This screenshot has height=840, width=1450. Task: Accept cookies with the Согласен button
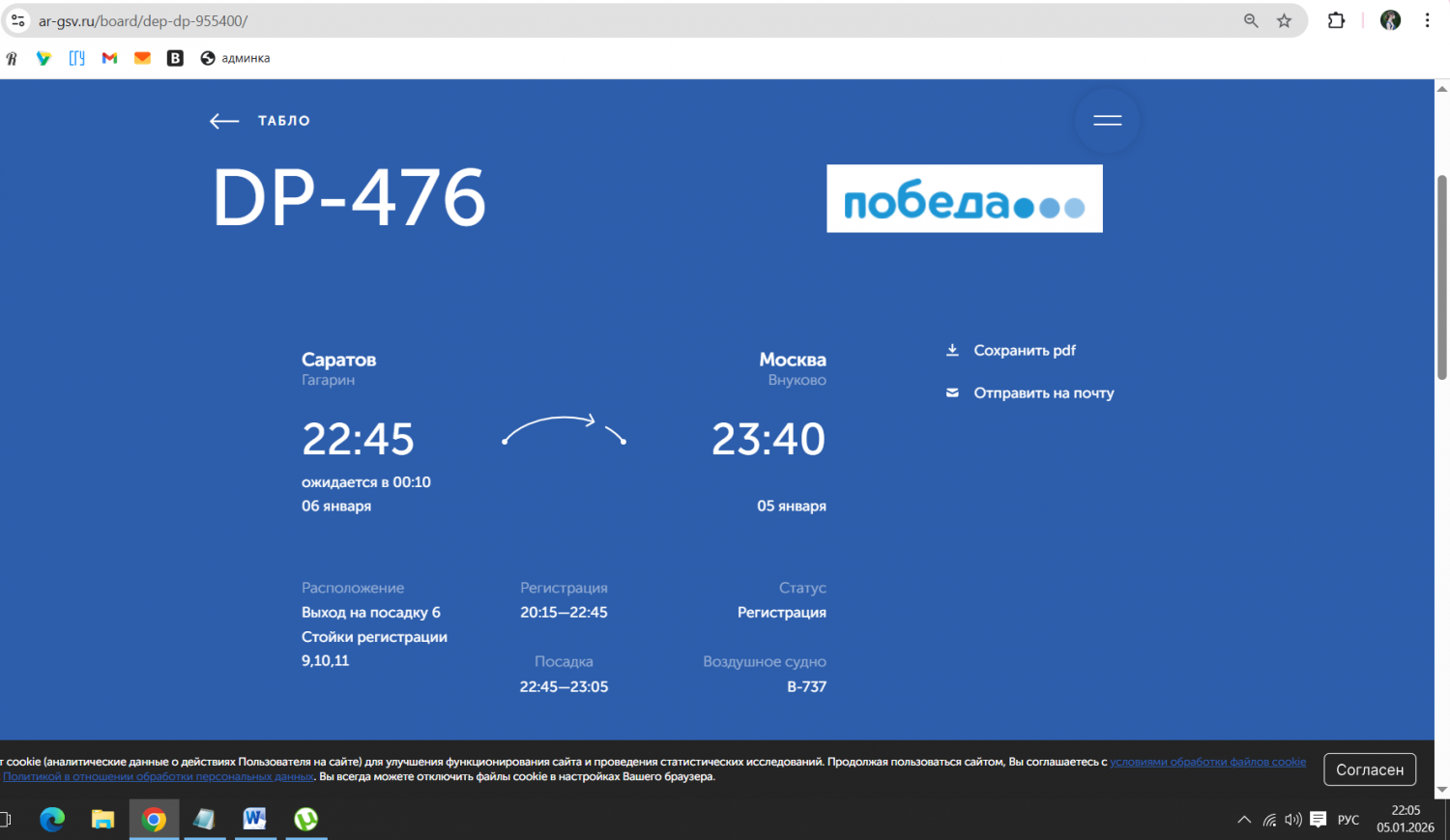click(1369, 769)
